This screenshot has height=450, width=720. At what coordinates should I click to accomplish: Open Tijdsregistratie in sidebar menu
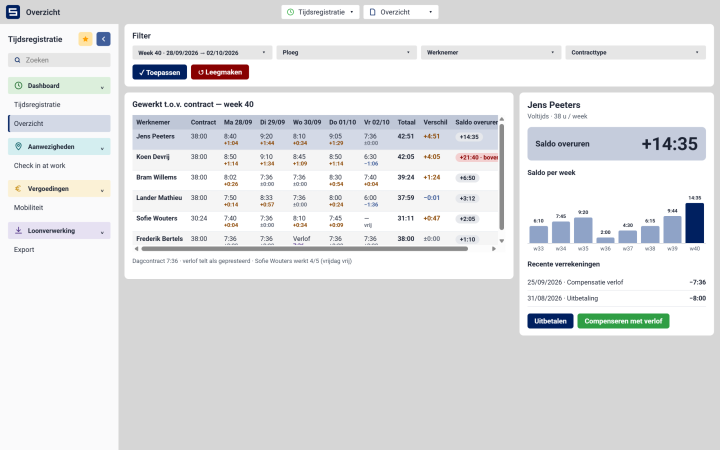59,105
